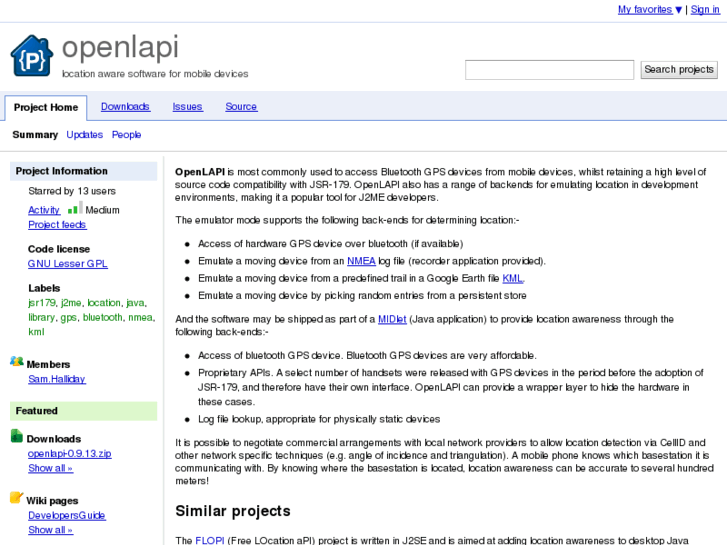Click the nmea label

(140, 318)
